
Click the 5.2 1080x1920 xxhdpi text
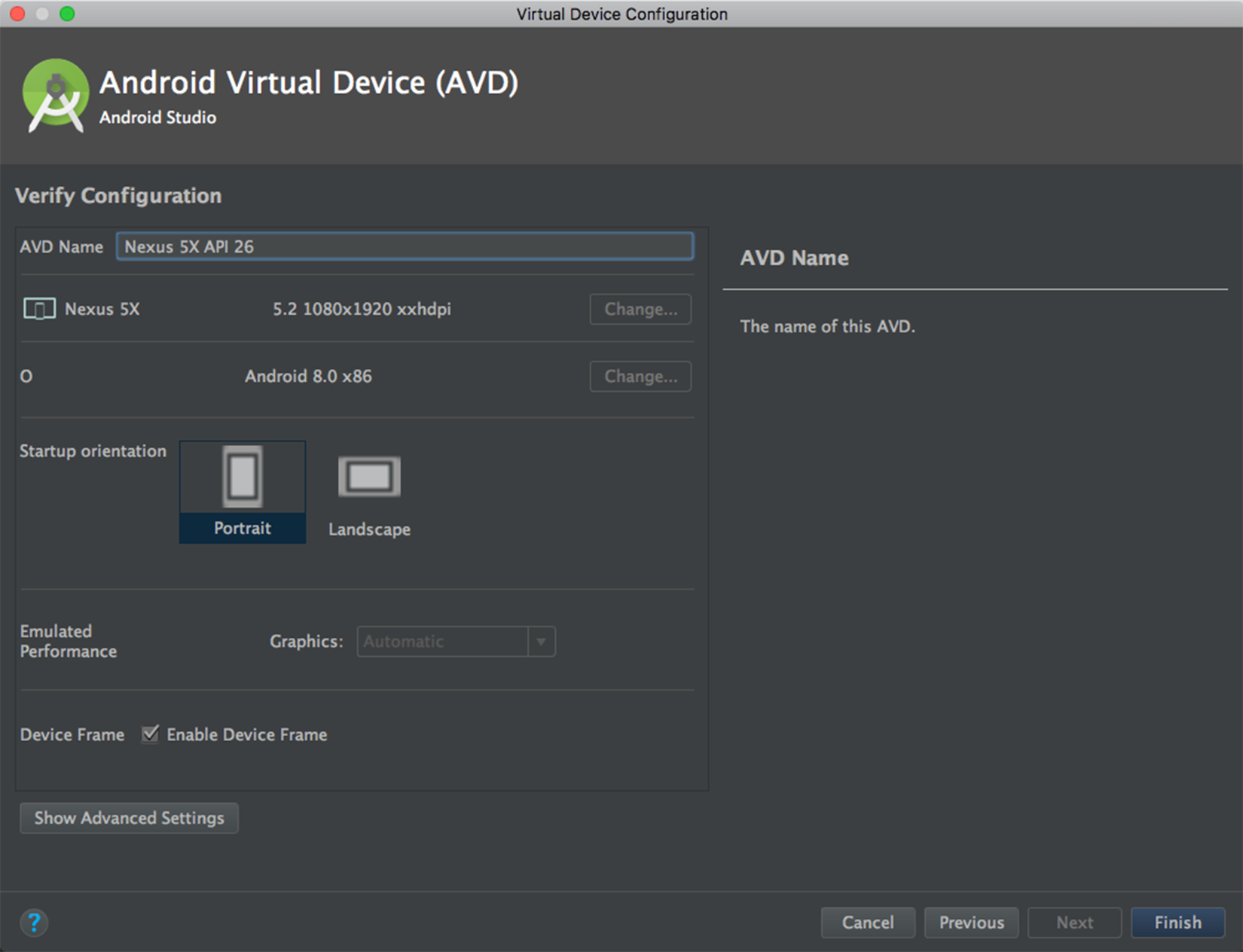point(362,309)
